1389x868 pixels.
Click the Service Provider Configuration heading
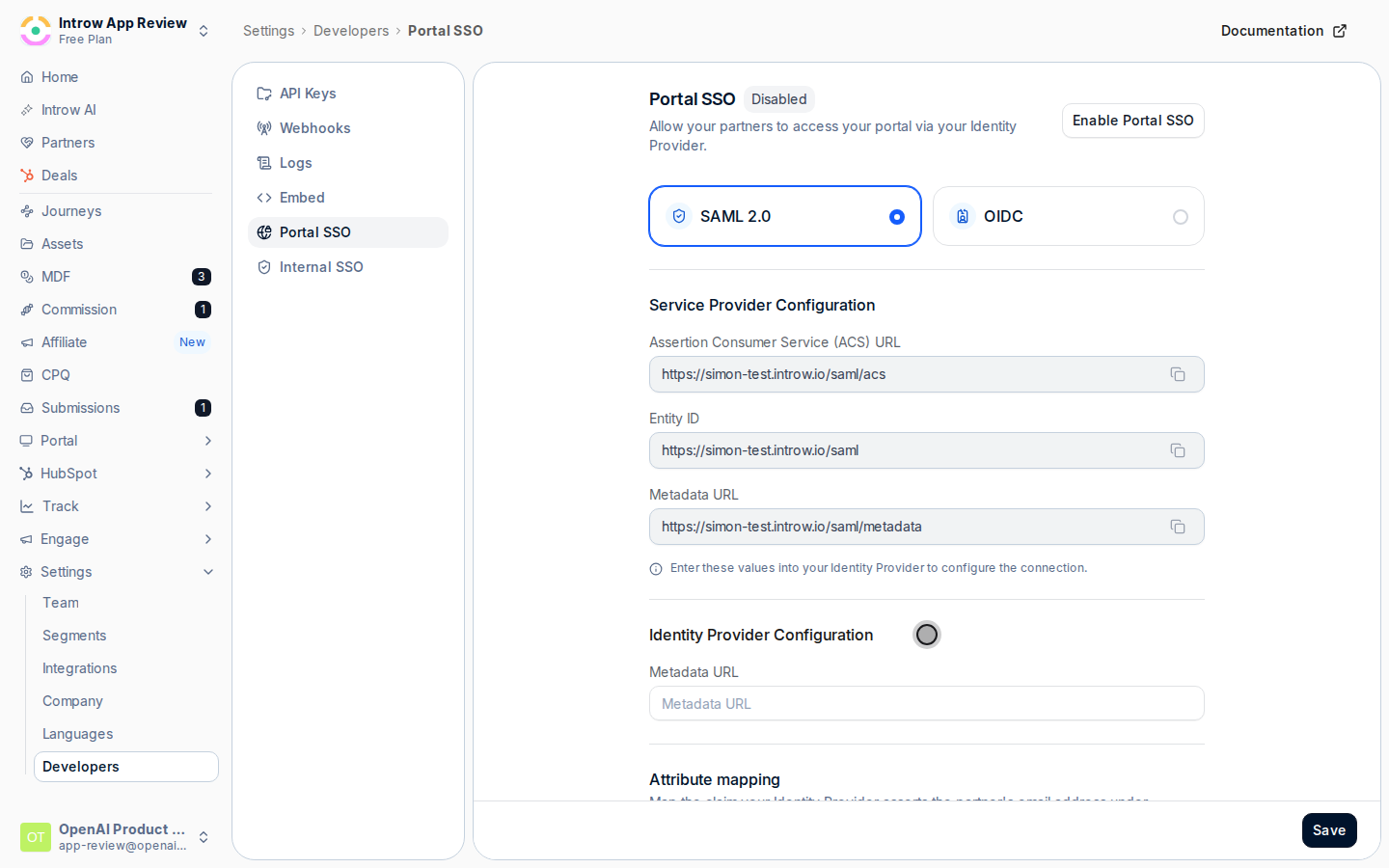click(x=762, y=305)
